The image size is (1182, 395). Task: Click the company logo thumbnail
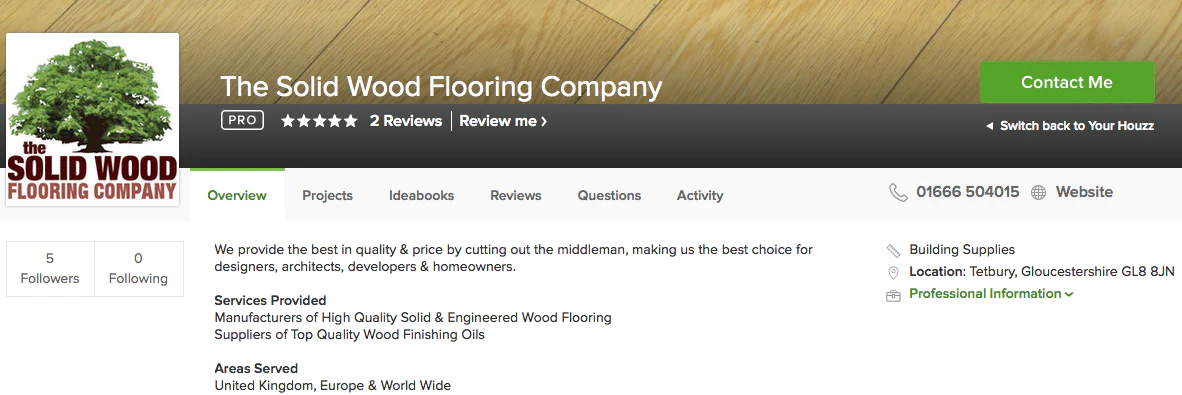[92, 119]
